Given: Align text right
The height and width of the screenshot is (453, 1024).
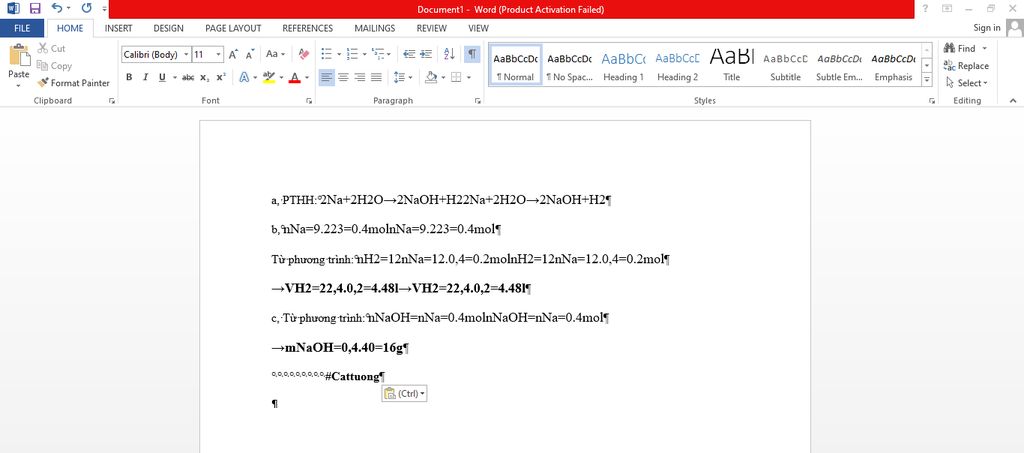Looking at the screenshot, I should click(359, 78).
